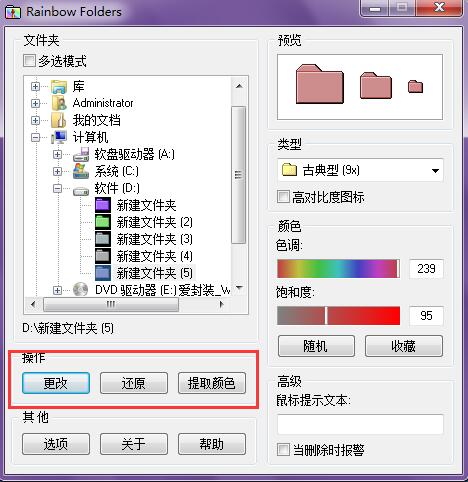Screen dimensions: 468x482
Task: Expand the DVD 驱动器 (E:) node
Action: [57, 290]
